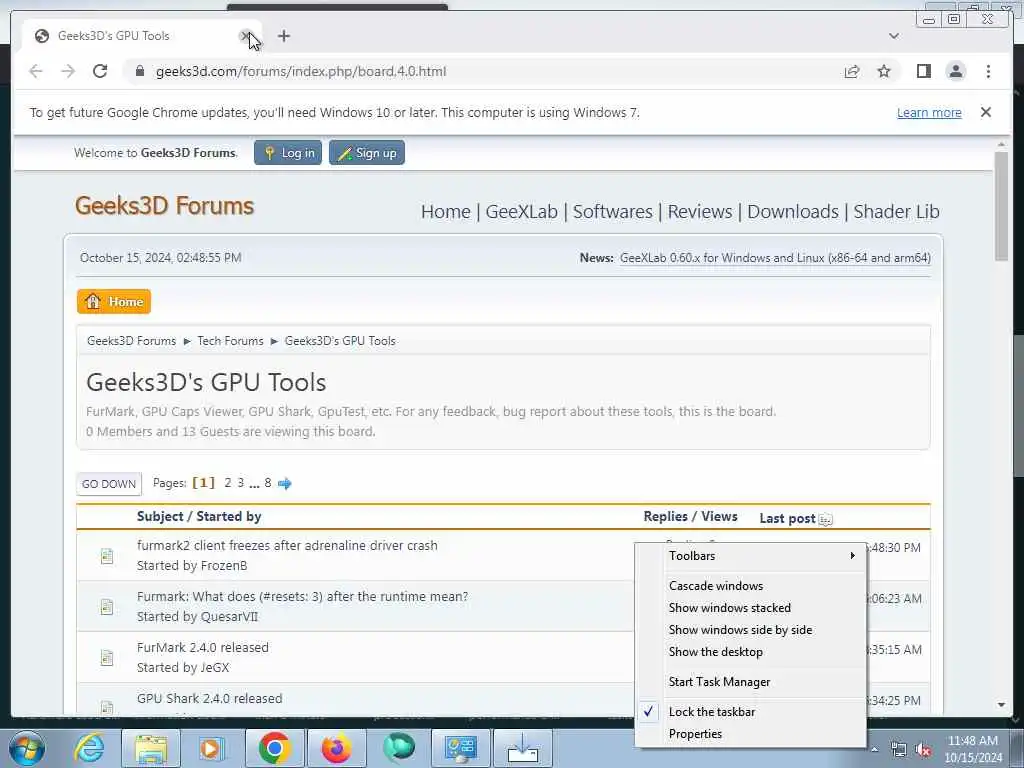Open the Learn more link

coord(929,112)
